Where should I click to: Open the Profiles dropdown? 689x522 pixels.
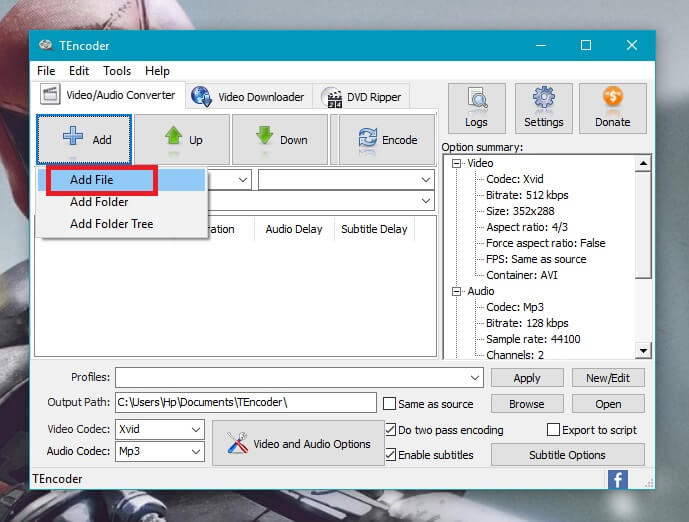pyautogui.click(x=299, y=377)
